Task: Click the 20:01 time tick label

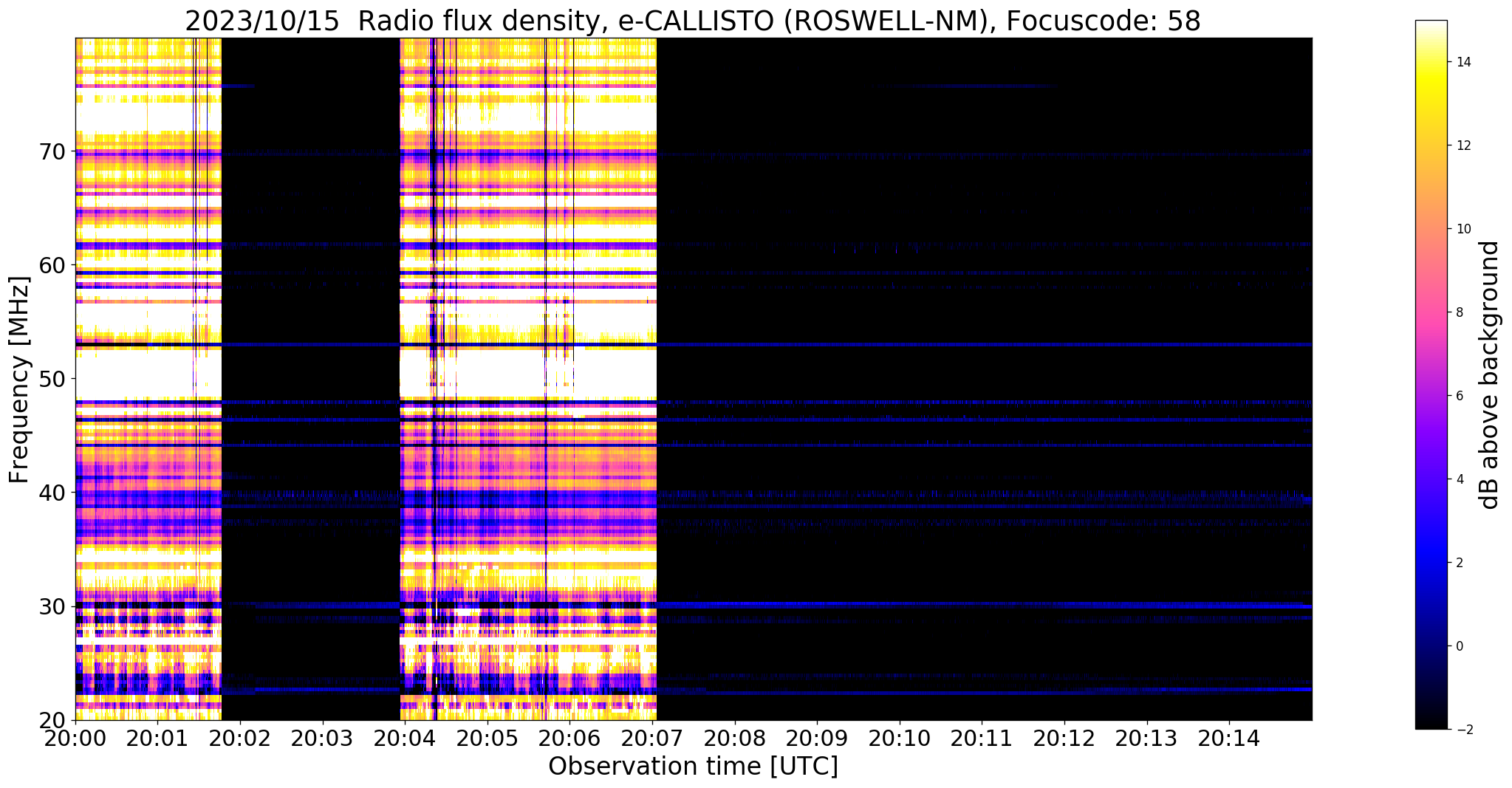Action: pyautogui.click(x=157, y=737)
